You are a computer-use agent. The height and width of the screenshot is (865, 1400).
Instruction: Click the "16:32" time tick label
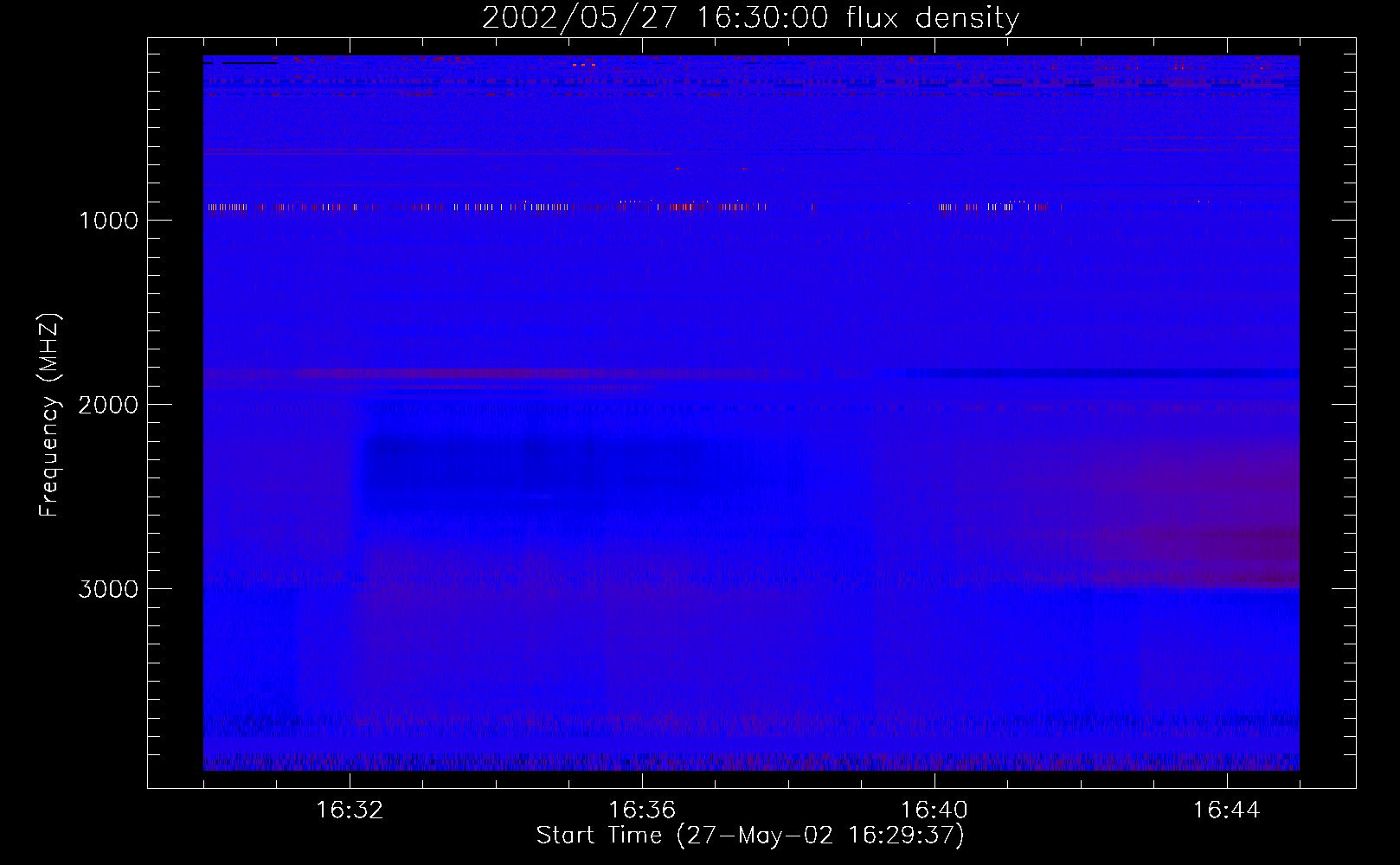[350, 811]
